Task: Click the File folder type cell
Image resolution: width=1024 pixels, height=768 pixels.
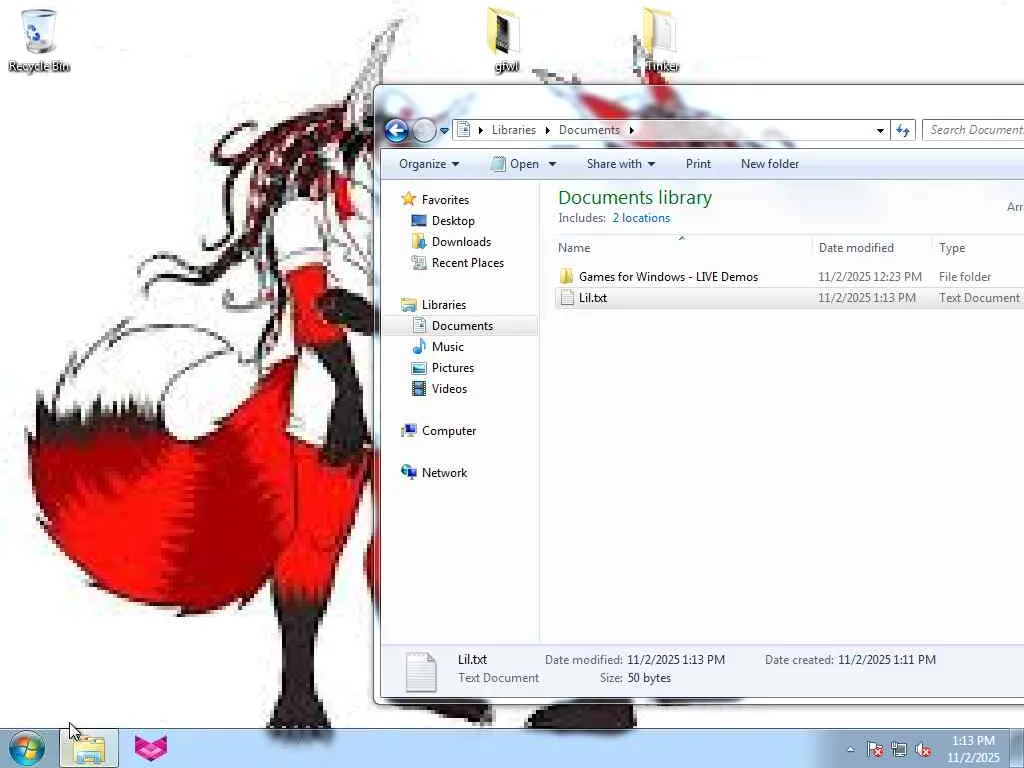Action: 965,277
